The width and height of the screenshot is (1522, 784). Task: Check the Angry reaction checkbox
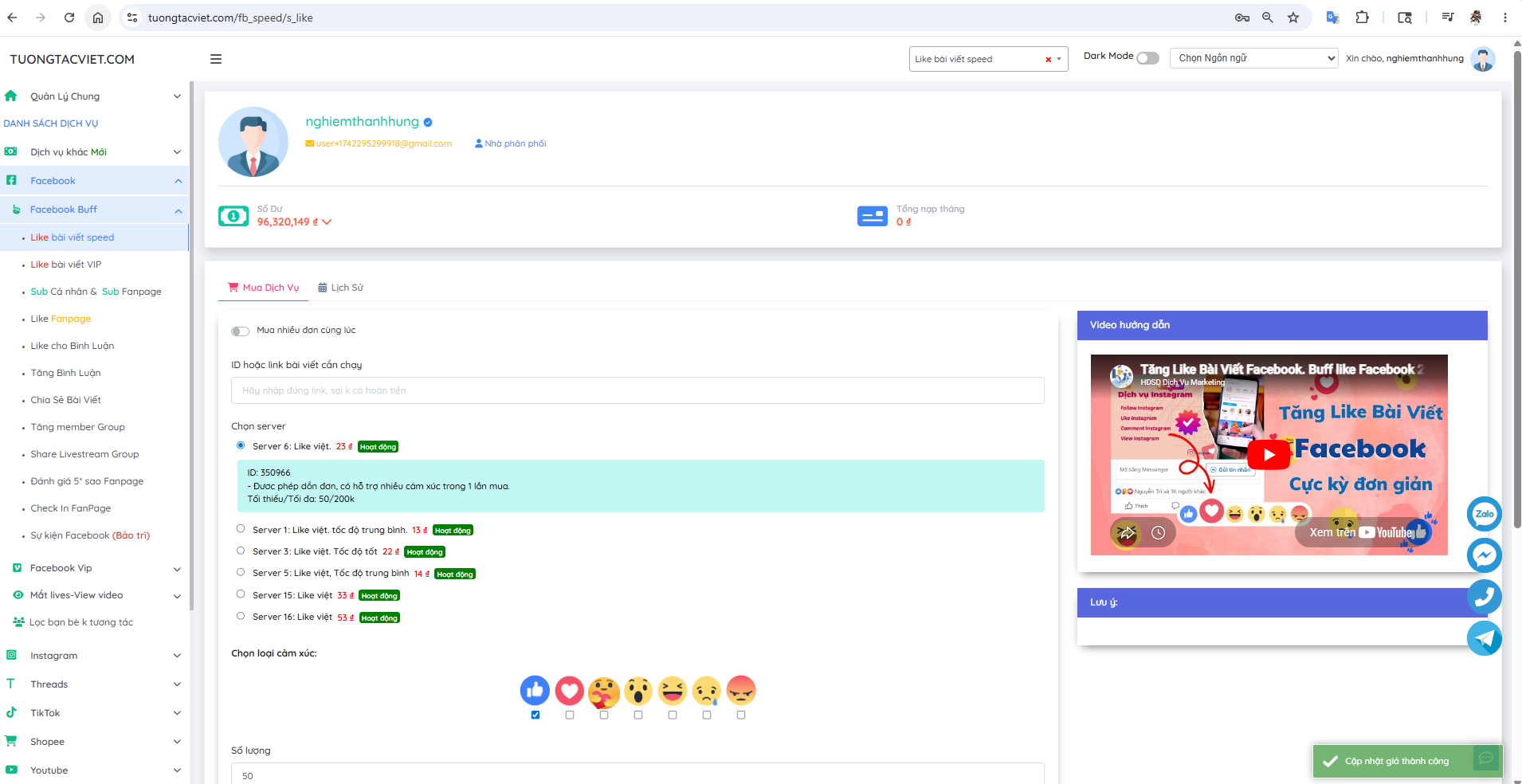tap(741, 715)
